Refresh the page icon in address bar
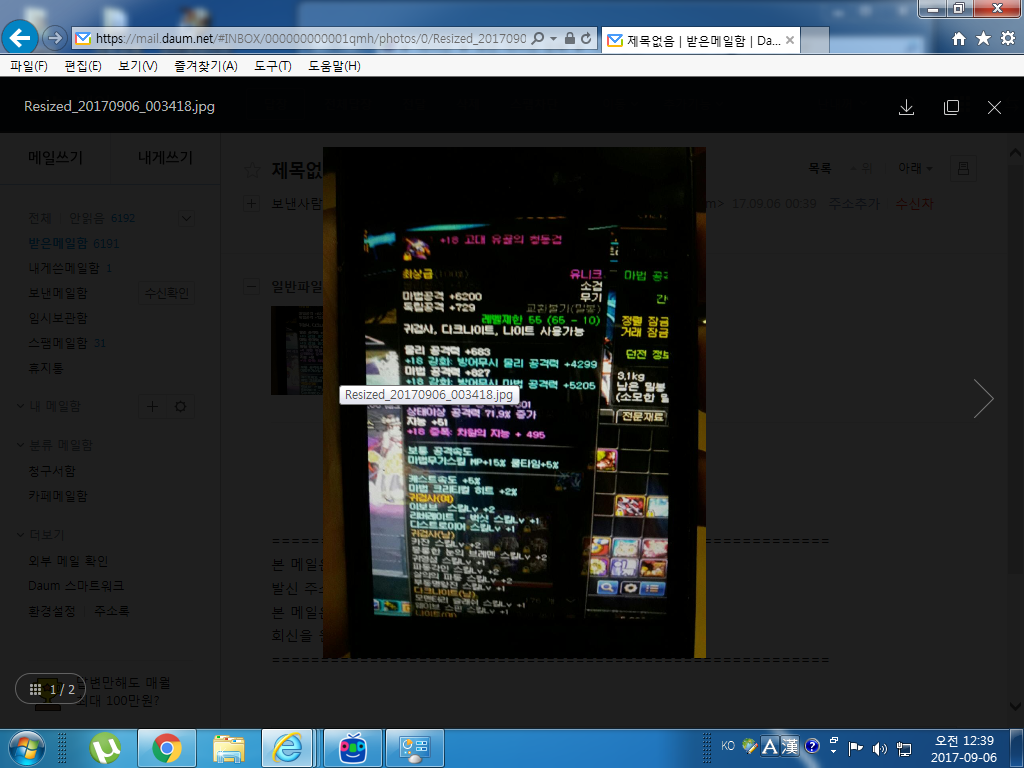Image resolution: width=1024 pixels, height=768 pixels. pos(586,39)
